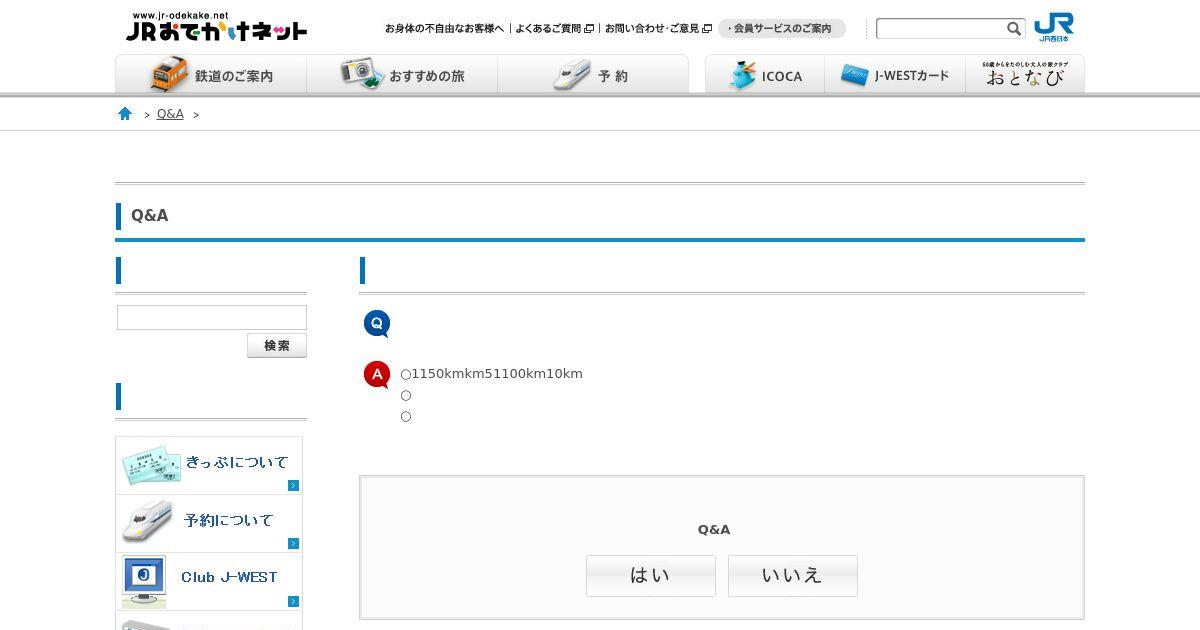The width and height of the screenshot is (1200, 630).
Task: Click the Q&A search input field in the sidebar
Action: click(212, 318)
